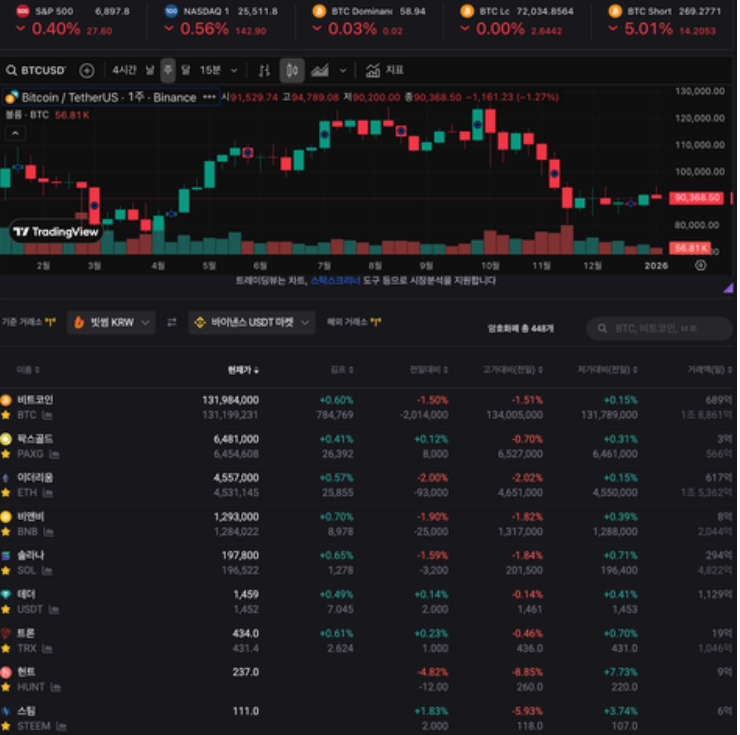
Task: Open the more options dots beside Binance
Action: [209, 97]
